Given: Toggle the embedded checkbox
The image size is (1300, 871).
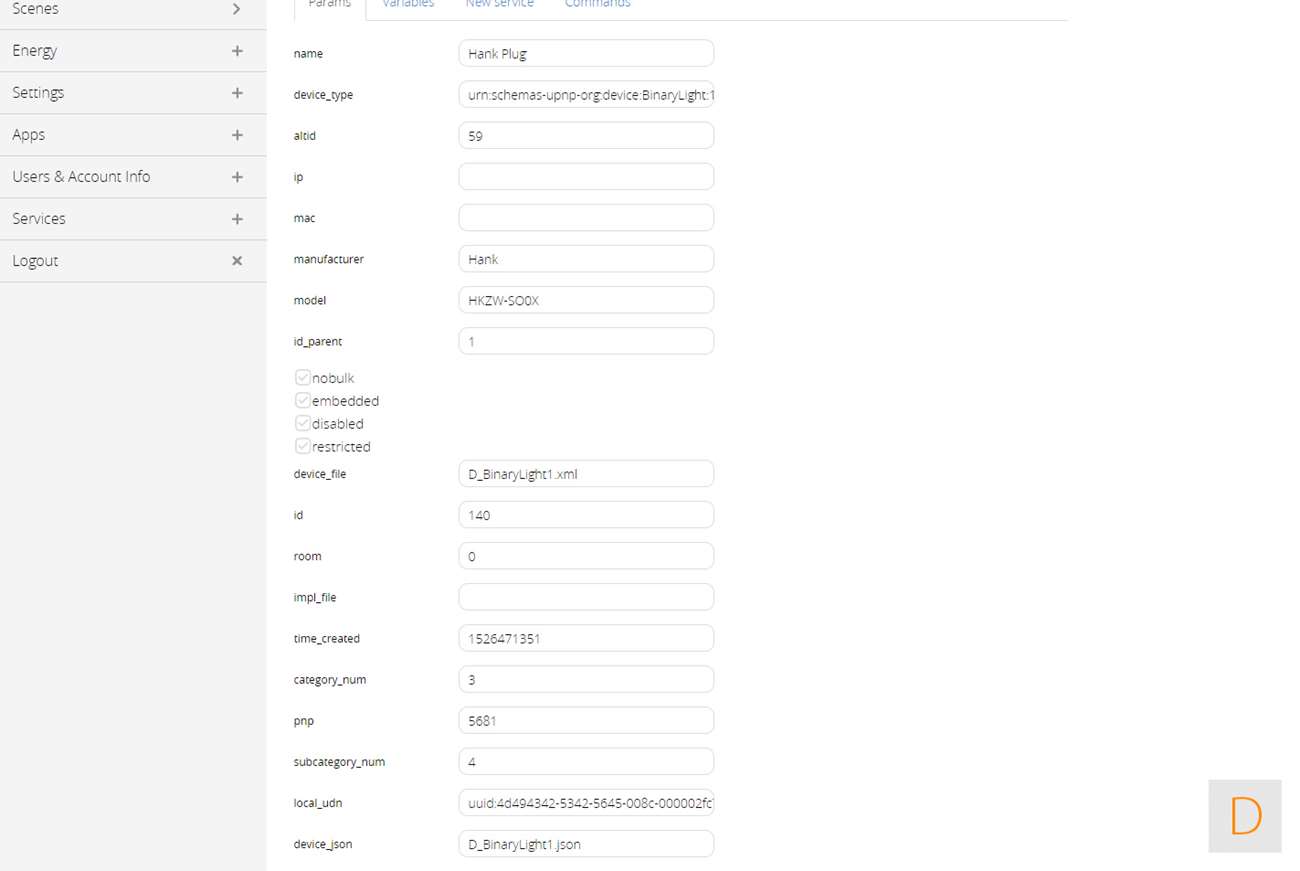Looking at the screenshot, I should tap(302, 401).
